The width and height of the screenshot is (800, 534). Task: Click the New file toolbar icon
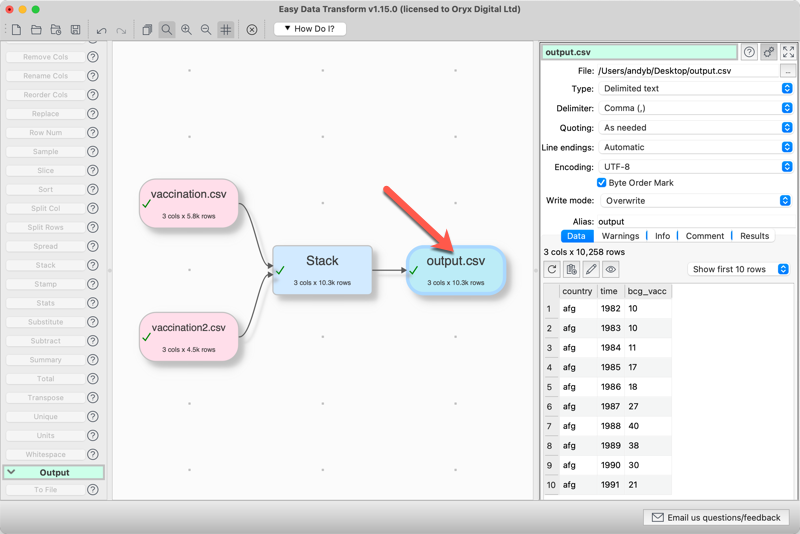[16, 30]
